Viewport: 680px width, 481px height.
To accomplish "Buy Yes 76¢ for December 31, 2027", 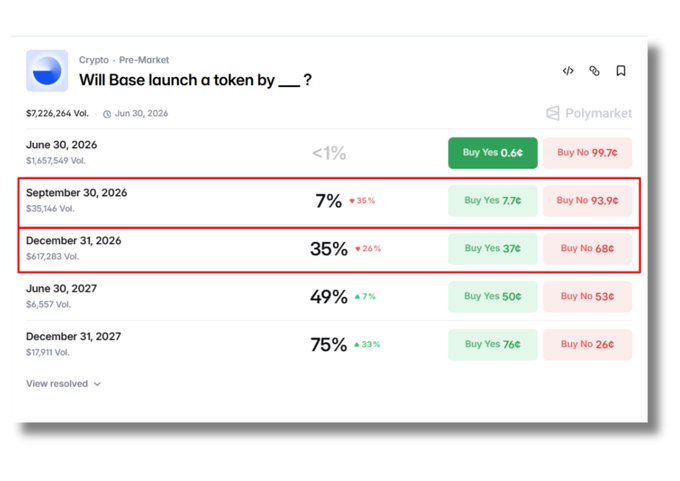I will [x=493, y=344].
